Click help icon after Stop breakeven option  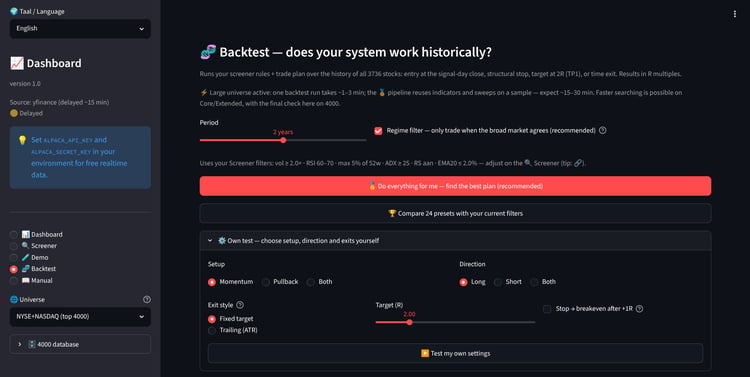tap(640, 309)
